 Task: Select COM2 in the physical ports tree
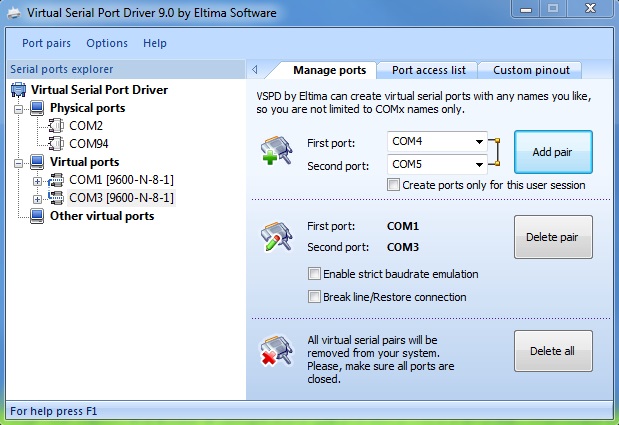pos(86,126)
